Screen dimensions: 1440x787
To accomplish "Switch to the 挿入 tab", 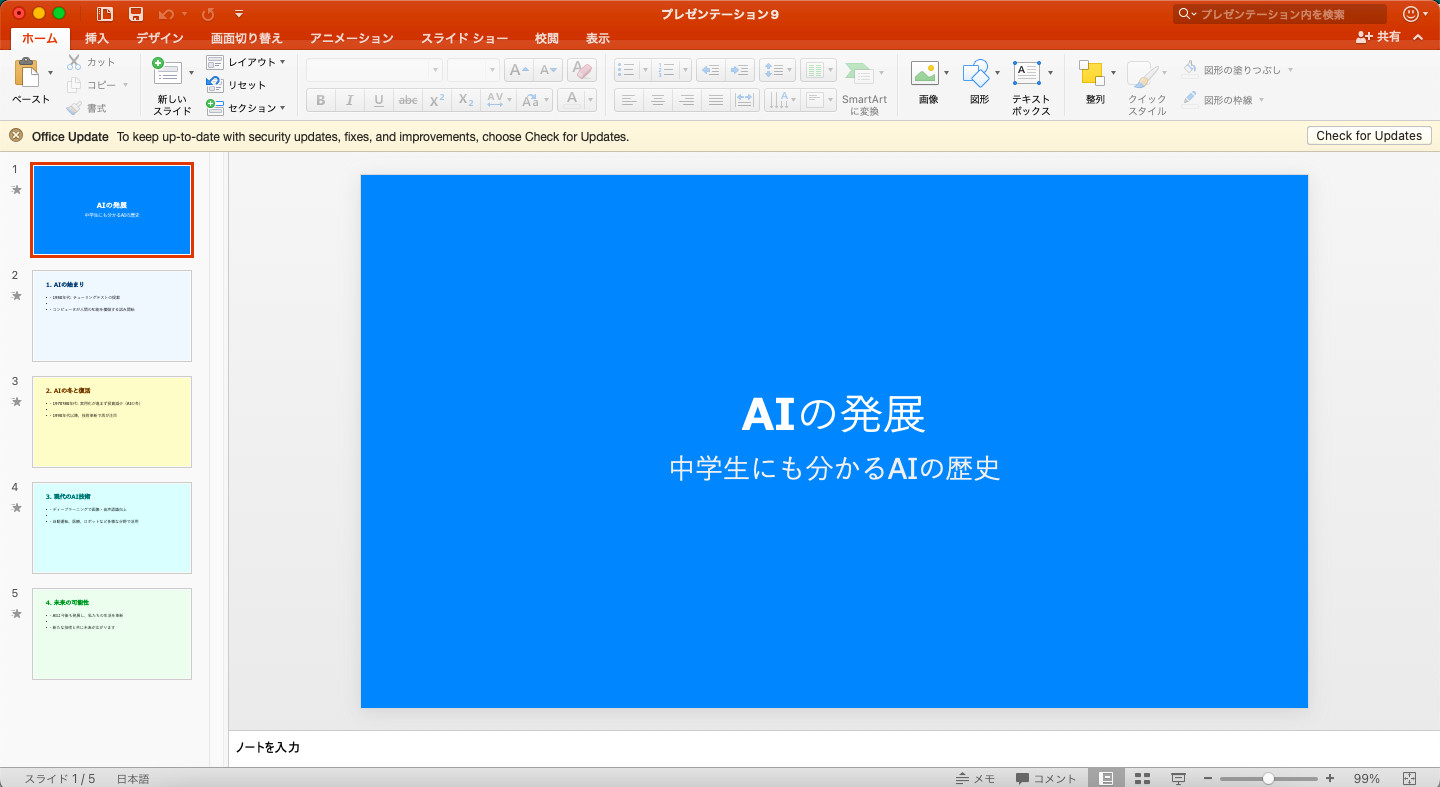I will point(97,38).
